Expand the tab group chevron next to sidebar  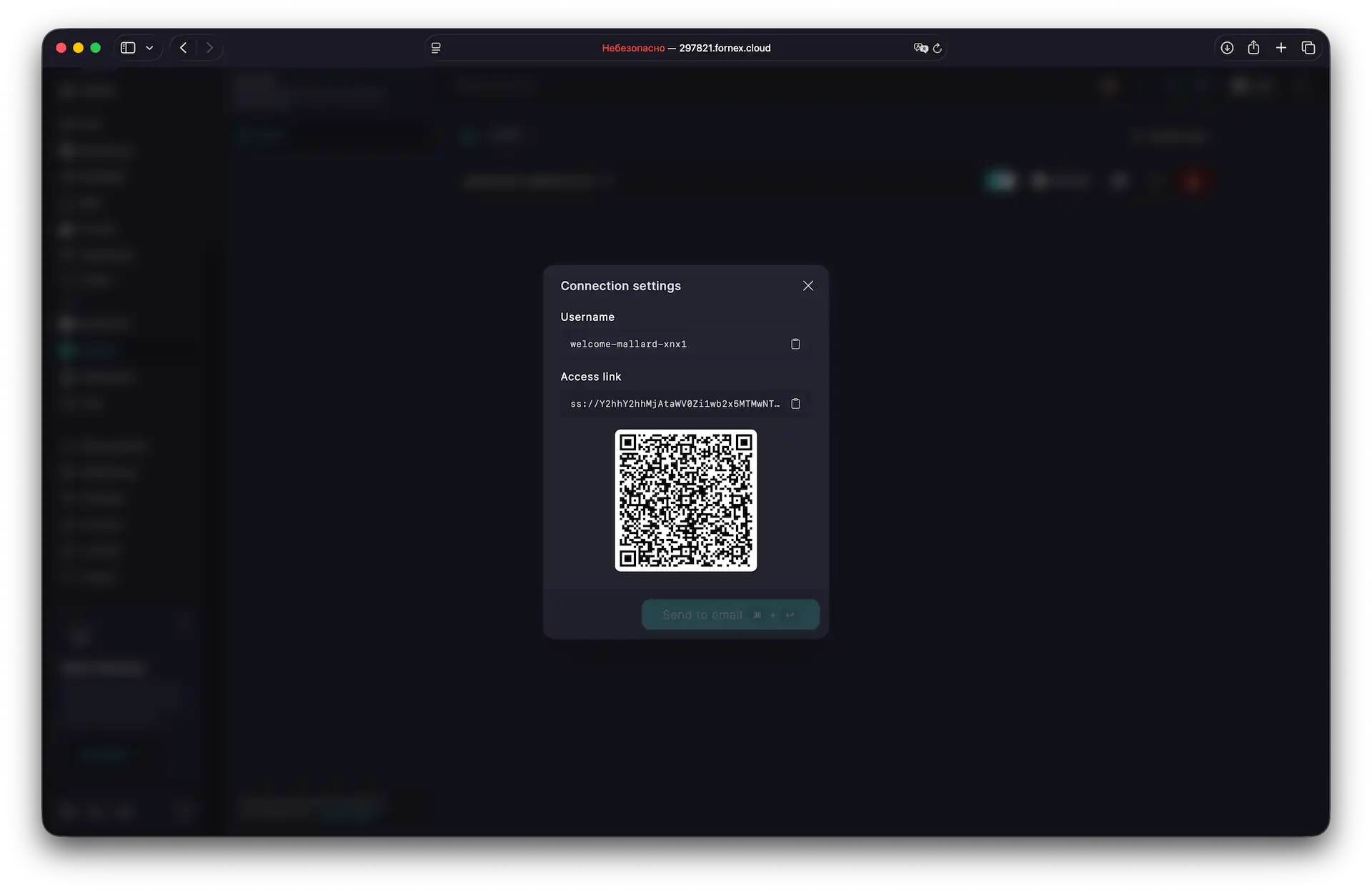pyautogui.click(x=150, y=47)
